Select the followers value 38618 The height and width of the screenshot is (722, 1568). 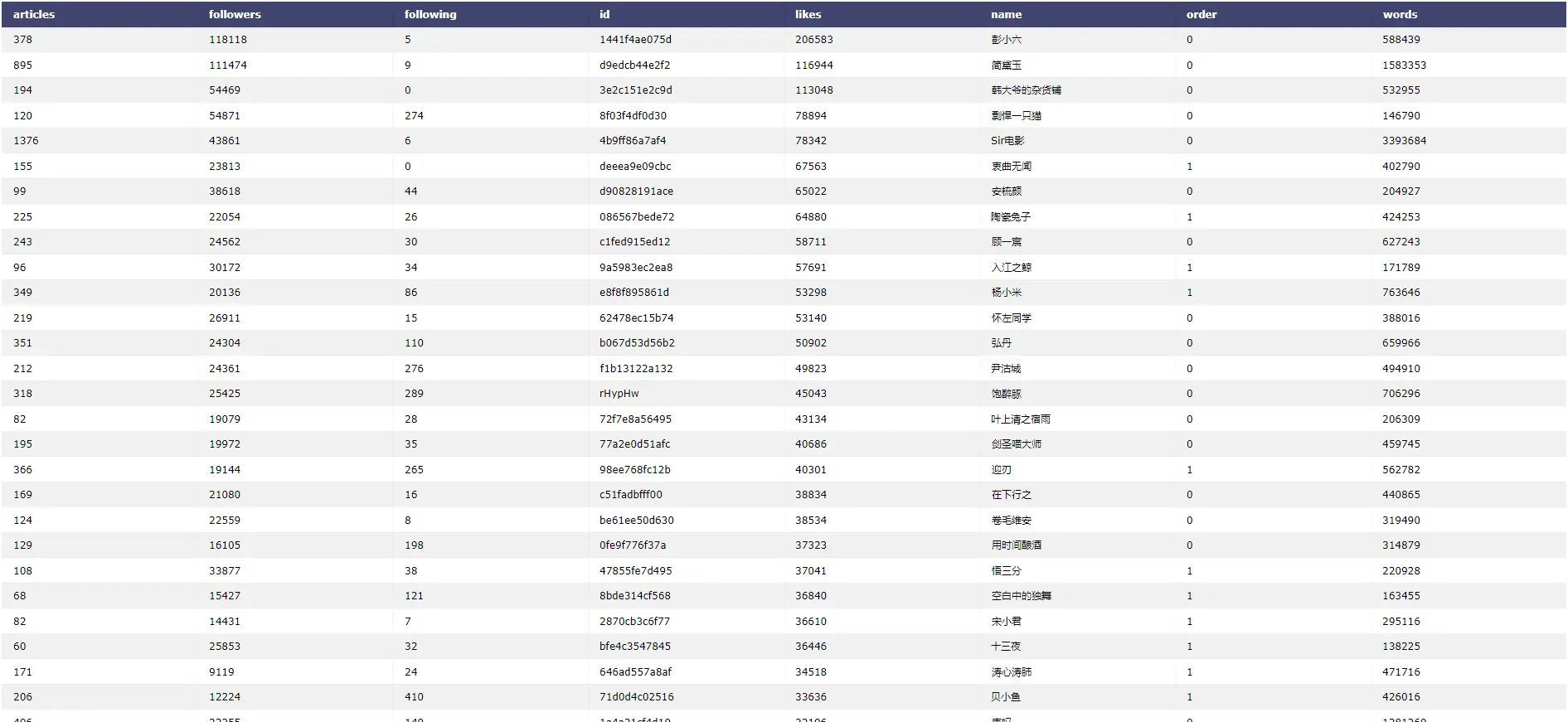(x=225, y=191)
